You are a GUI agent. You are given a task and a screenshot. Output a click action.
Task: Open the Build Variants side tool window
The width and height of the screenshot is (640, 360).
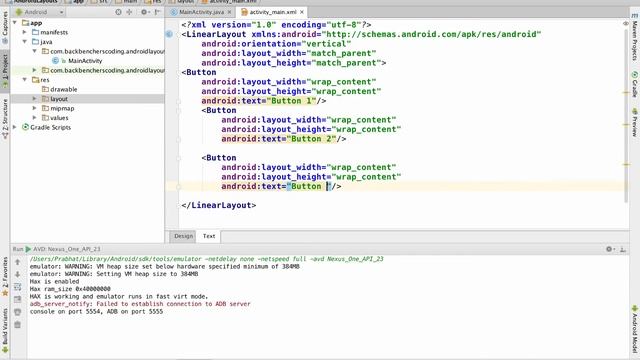coord(5,330)
